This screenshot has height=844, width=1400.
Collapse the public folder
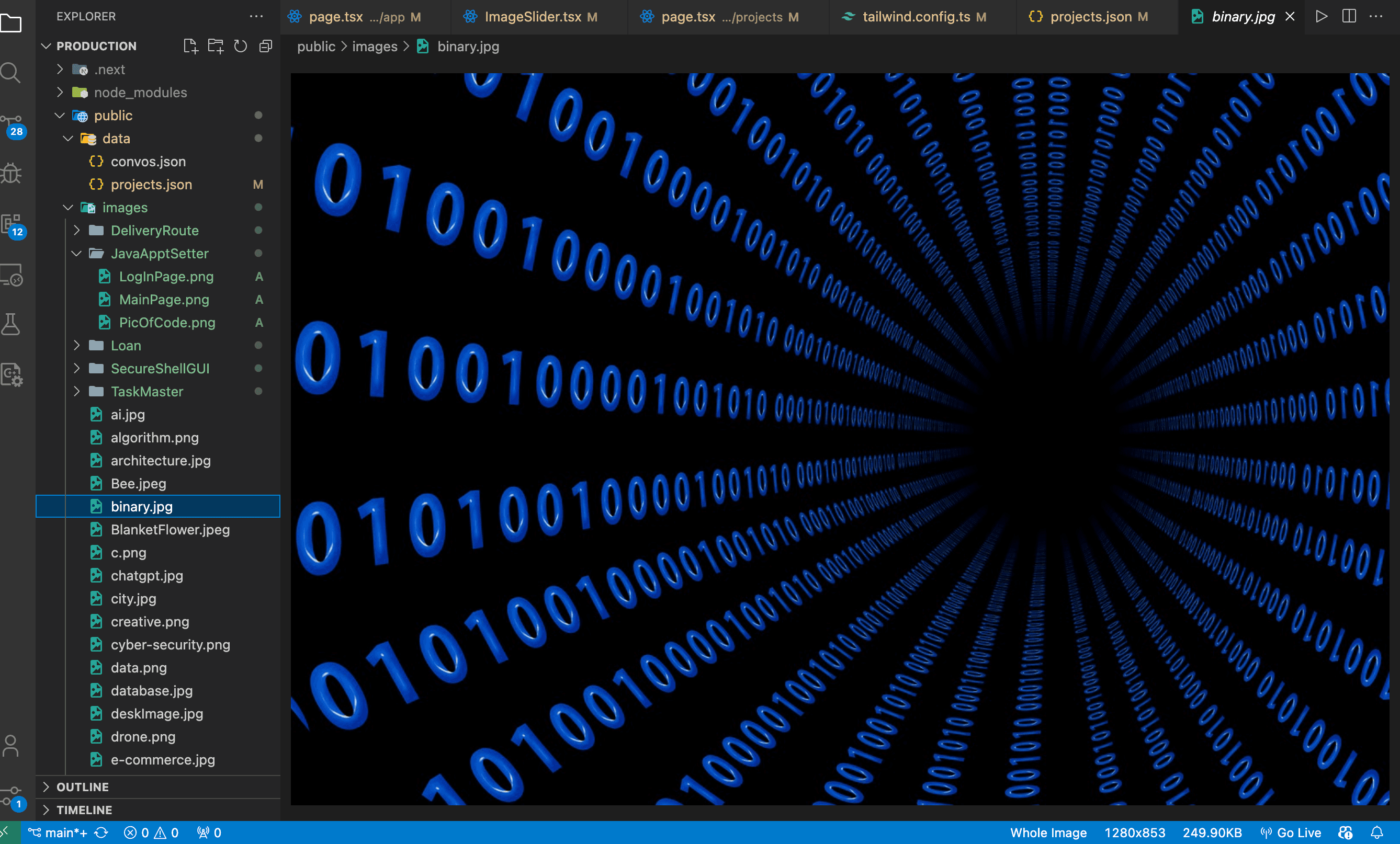(60, 115)
